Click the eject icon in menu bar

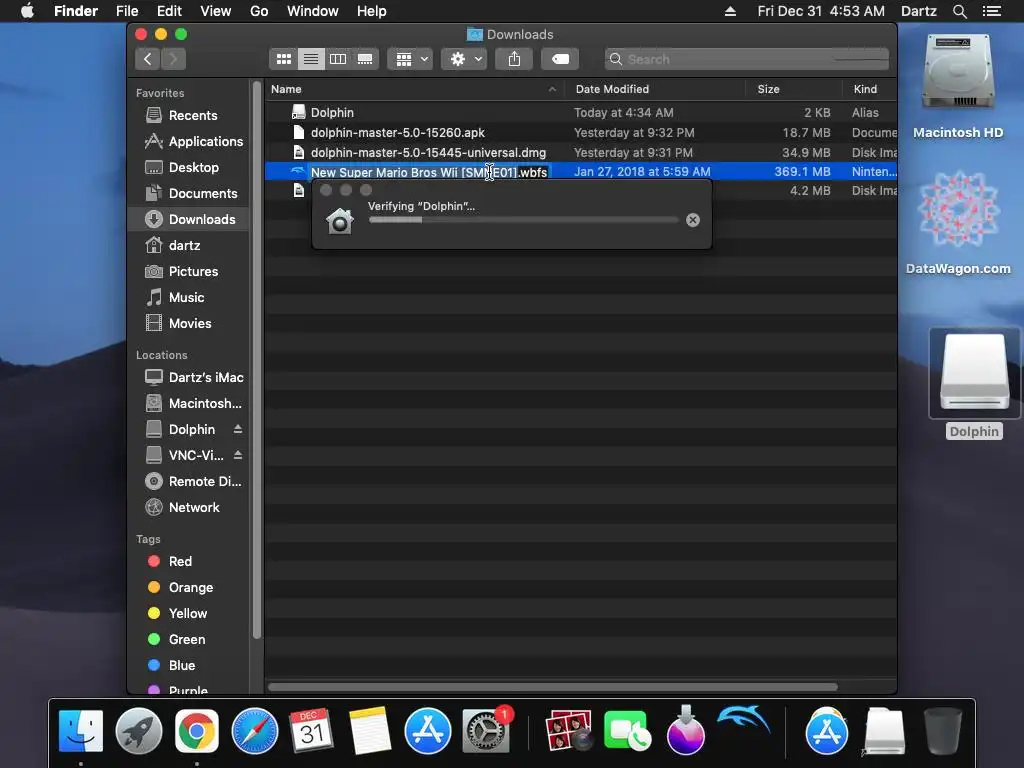click(731, 11)
